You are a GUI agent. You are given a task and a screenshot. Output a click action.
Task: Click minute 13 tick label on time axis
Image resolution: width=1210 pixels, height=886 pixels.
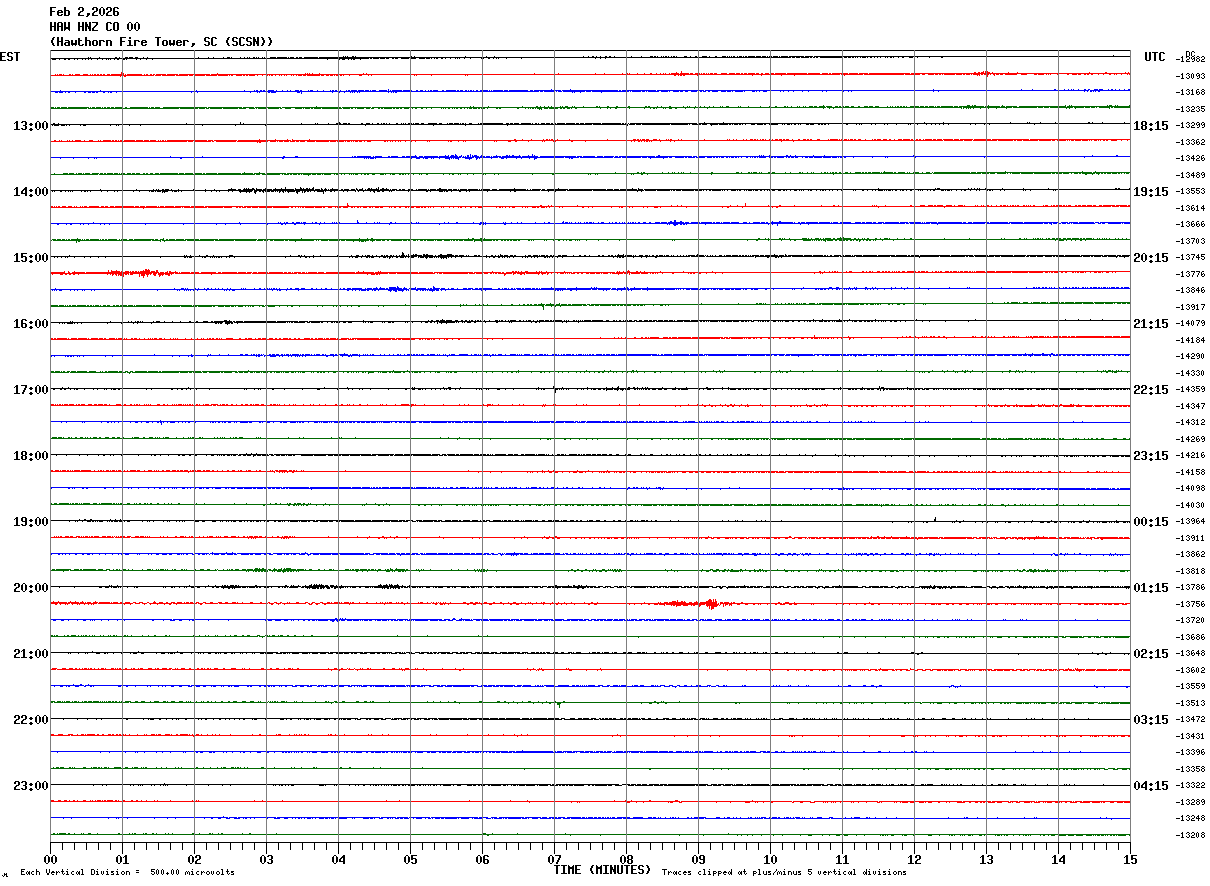[986, 859]
